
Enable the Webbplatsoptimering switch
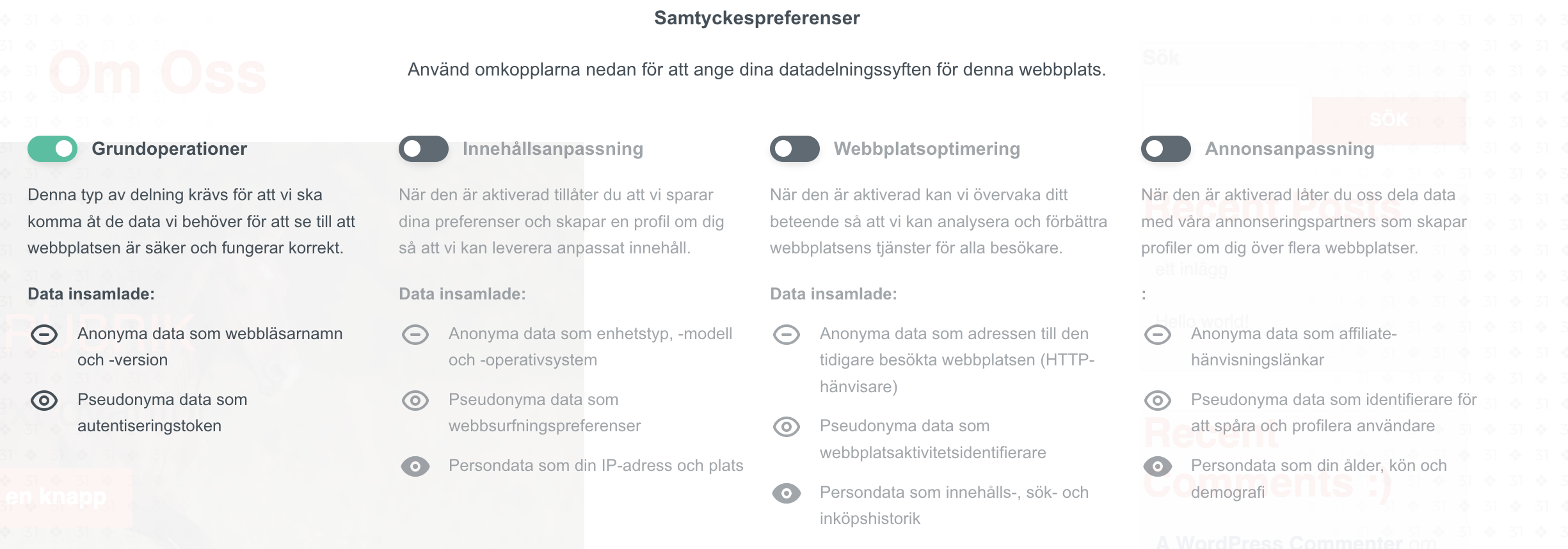pos(795,149)
